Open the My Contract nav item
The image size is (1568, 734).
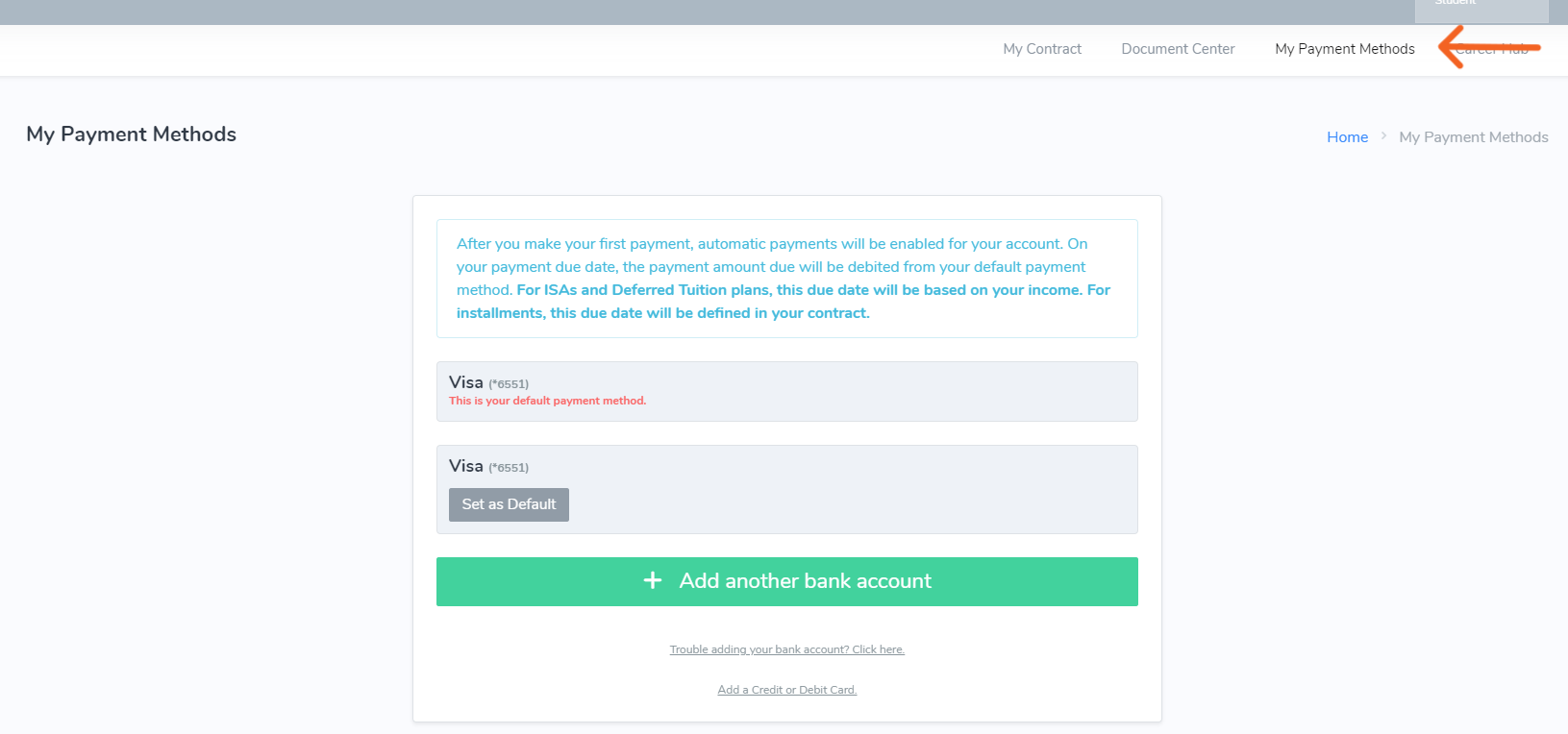click(1042, 49)
